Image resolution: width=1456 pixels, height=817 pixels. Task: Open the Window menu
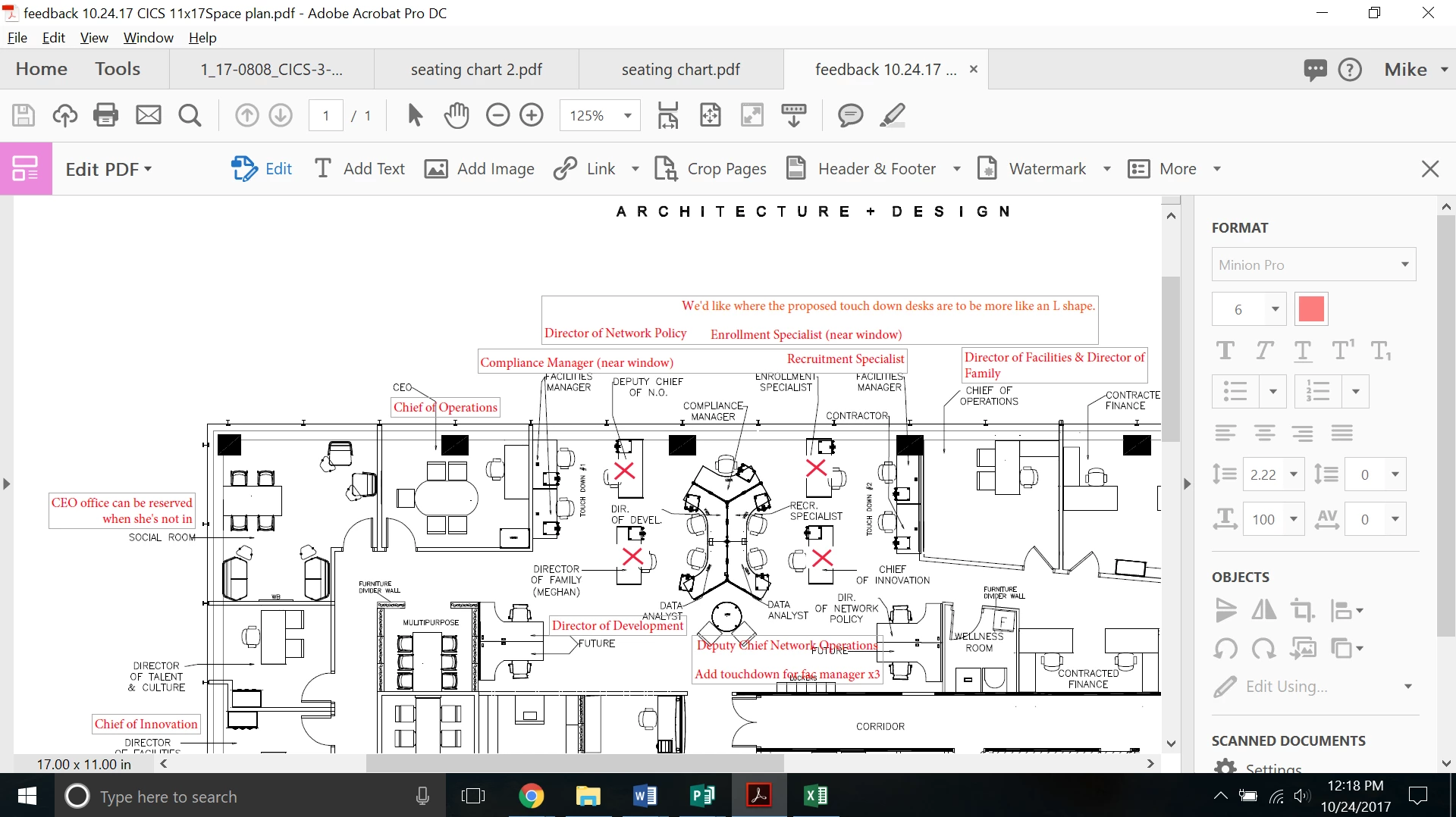pyautogui.click(x=148, y=37)
